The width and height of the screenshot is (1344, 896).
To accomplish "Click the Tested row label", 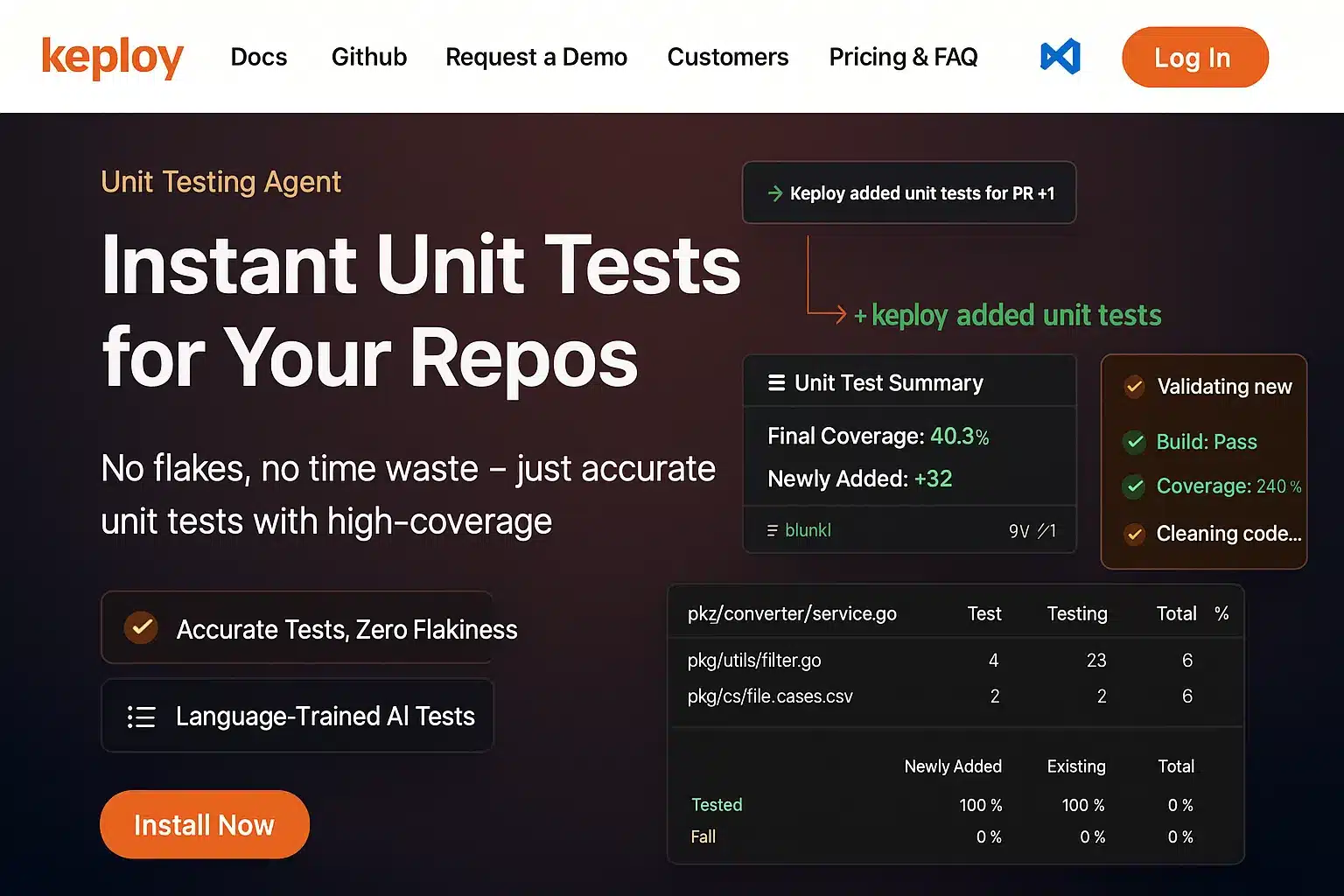I will [x=717, y=805].
